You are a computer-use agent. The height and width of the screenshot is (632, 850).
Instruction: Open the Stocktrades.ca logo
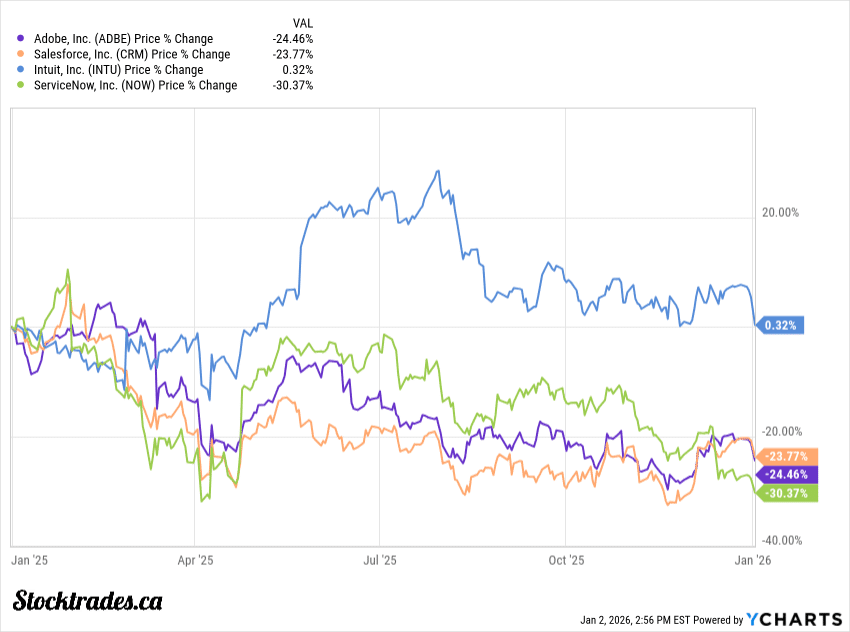click(88, 600)
